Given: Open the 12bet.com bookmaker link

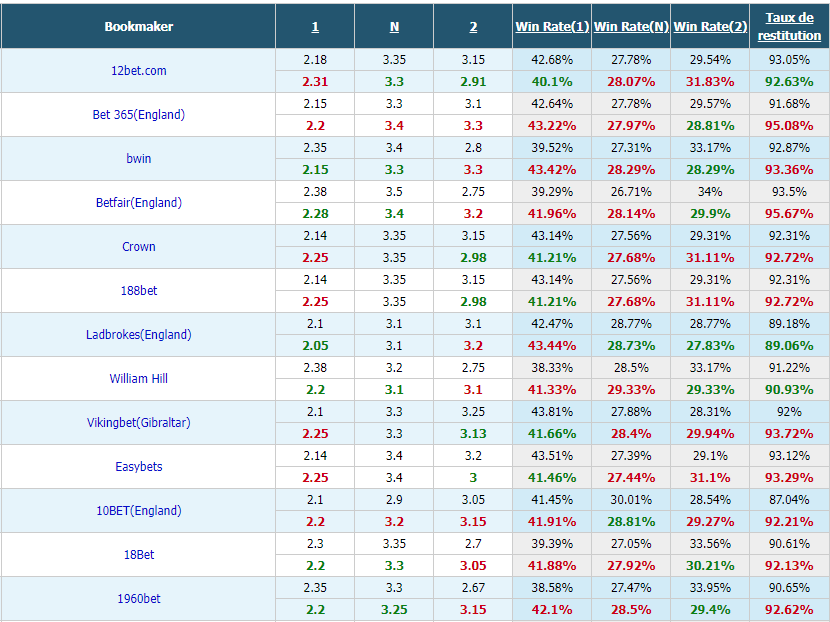Looking at the screenshot, I should 139,70.
